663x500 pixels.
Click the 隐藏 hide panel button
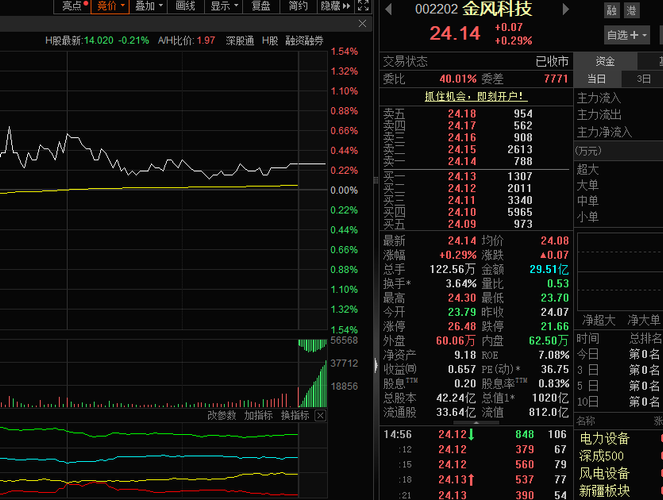pos(335,6)
